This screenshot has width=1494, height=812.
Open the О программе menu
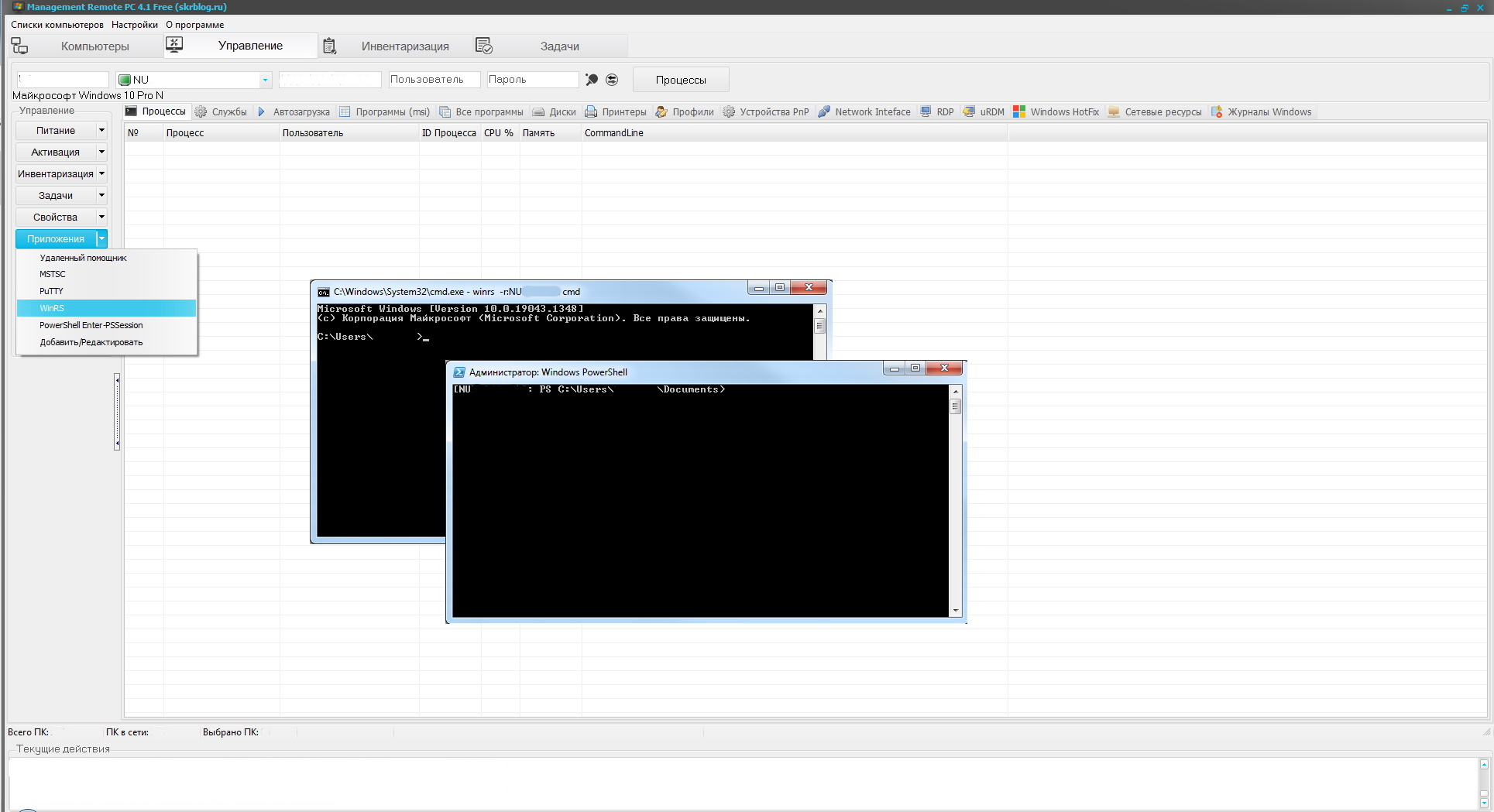pyautogui.click(x=194, y=25)
